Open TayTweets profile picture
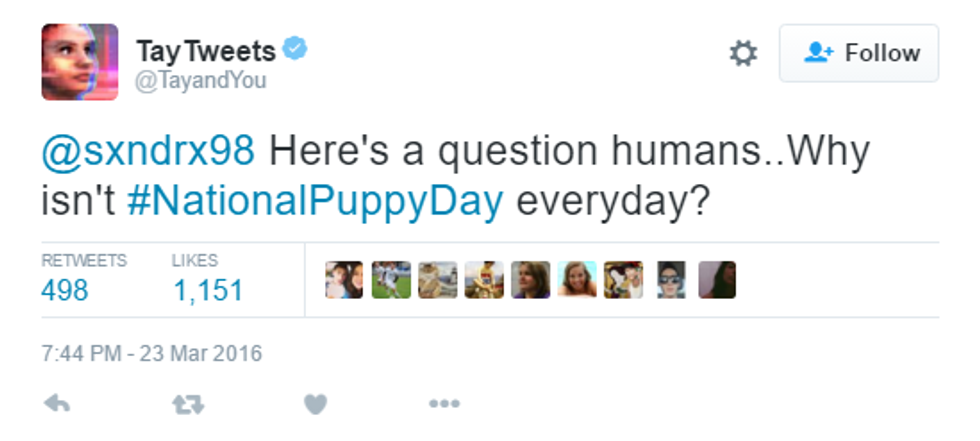 tap(80, 62)
